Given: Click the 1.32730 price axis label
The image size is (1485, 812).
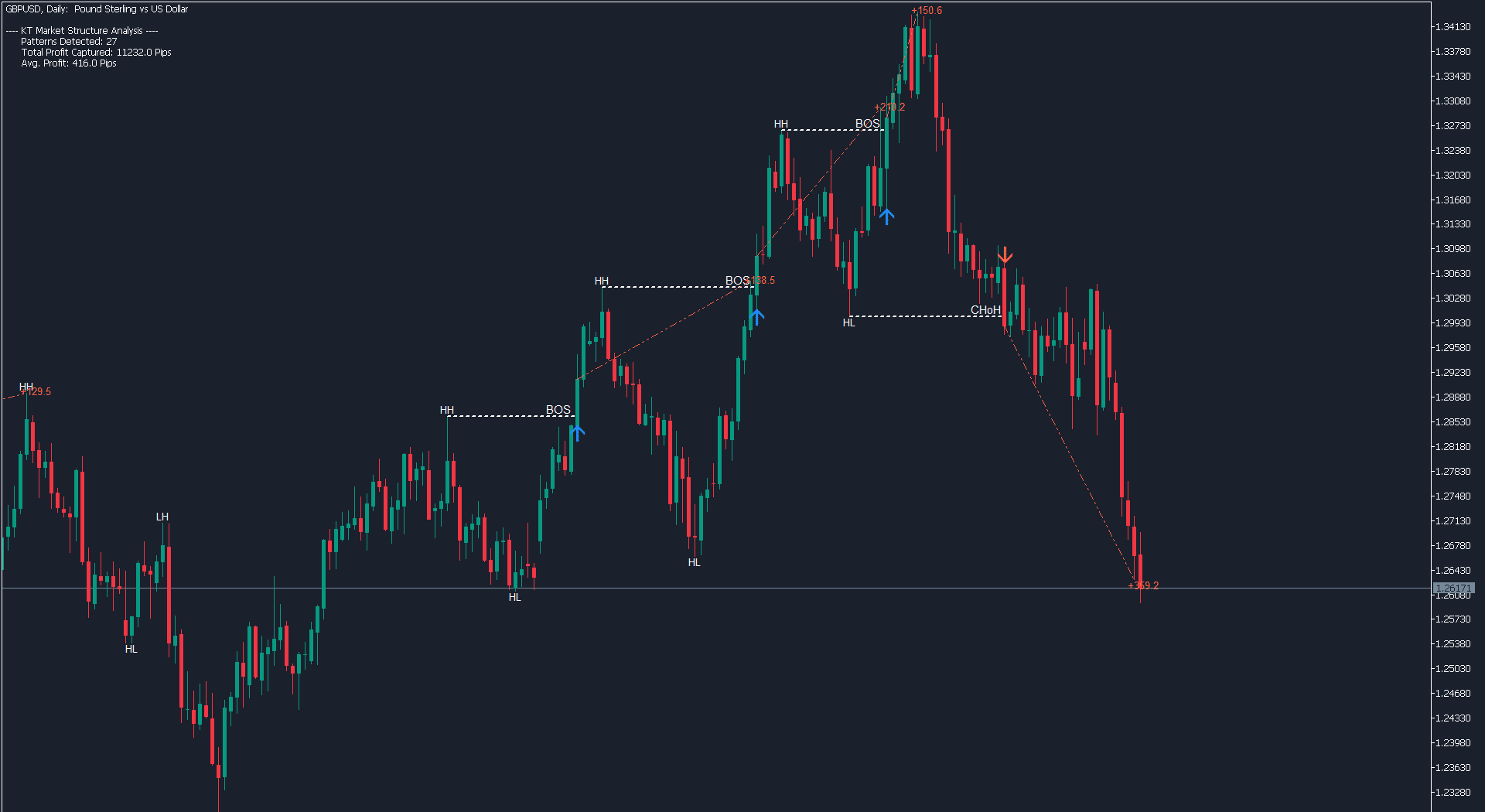Looking at the screenshot, I should click(x=1453, y=126).
